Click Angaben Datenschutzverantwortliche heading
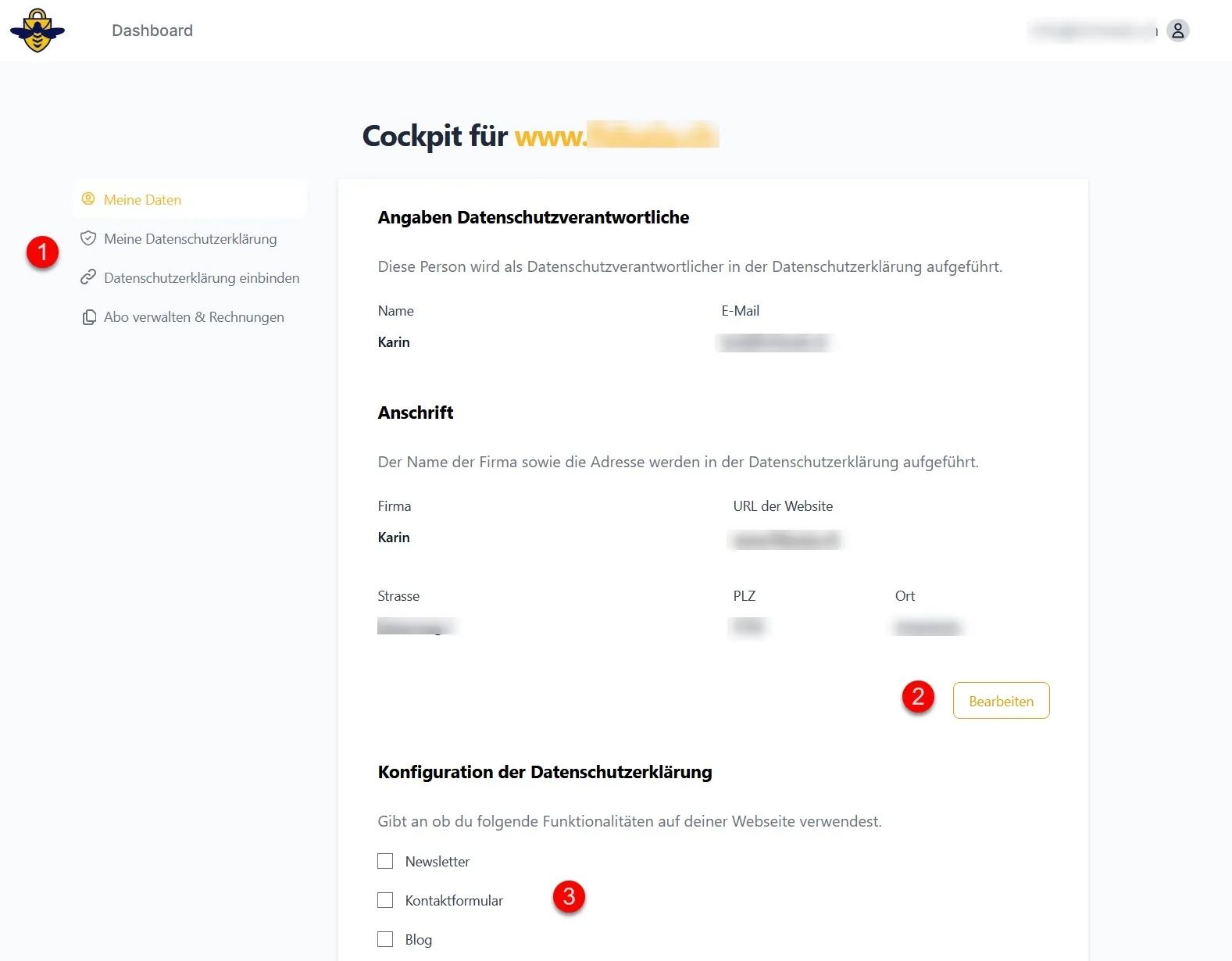The width and height of the screenshot is (1232, 961). click(534, 217)
